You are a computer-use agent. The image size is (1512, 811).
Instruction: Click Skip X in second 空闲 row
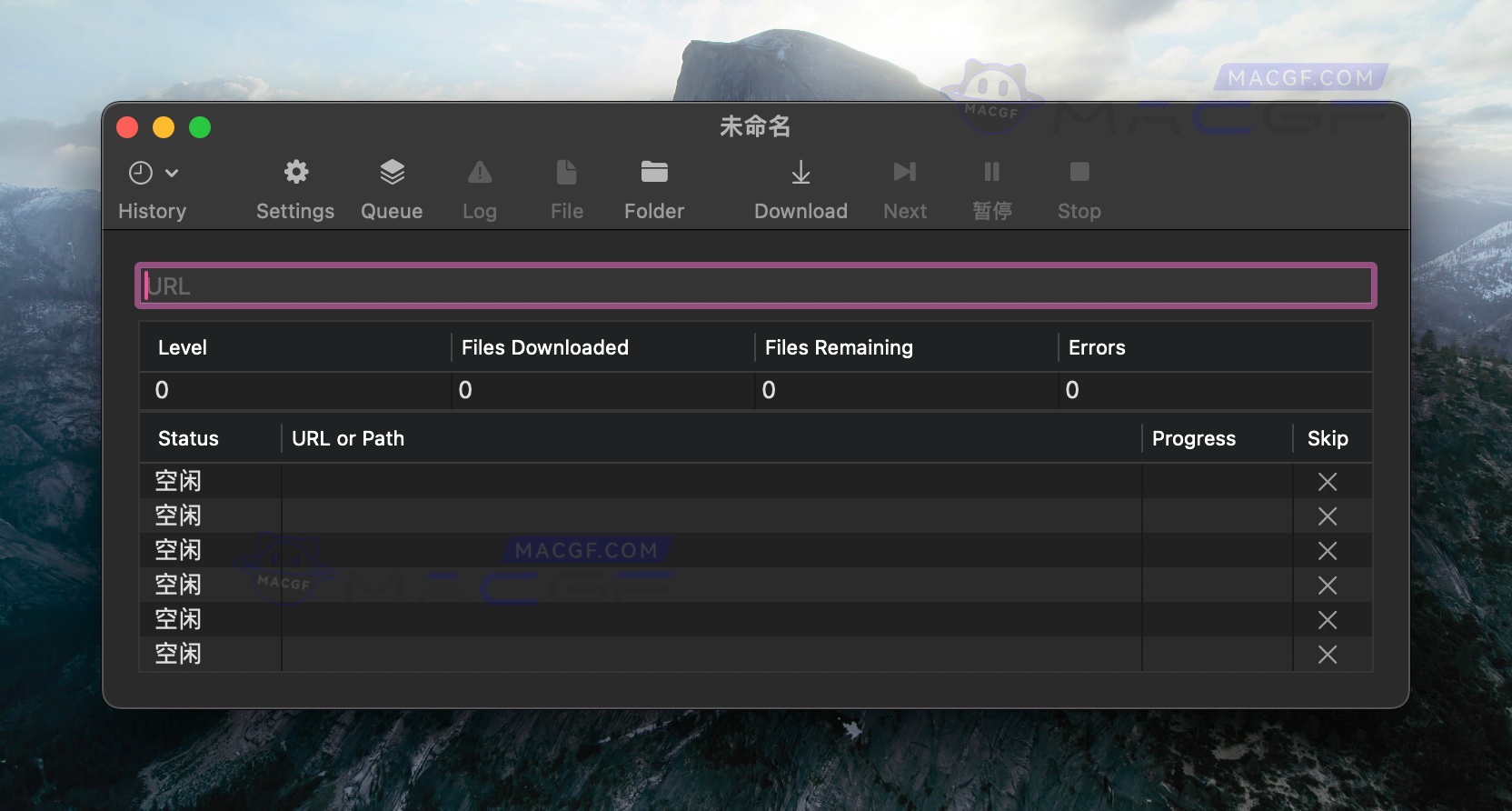pos(1328,516)
